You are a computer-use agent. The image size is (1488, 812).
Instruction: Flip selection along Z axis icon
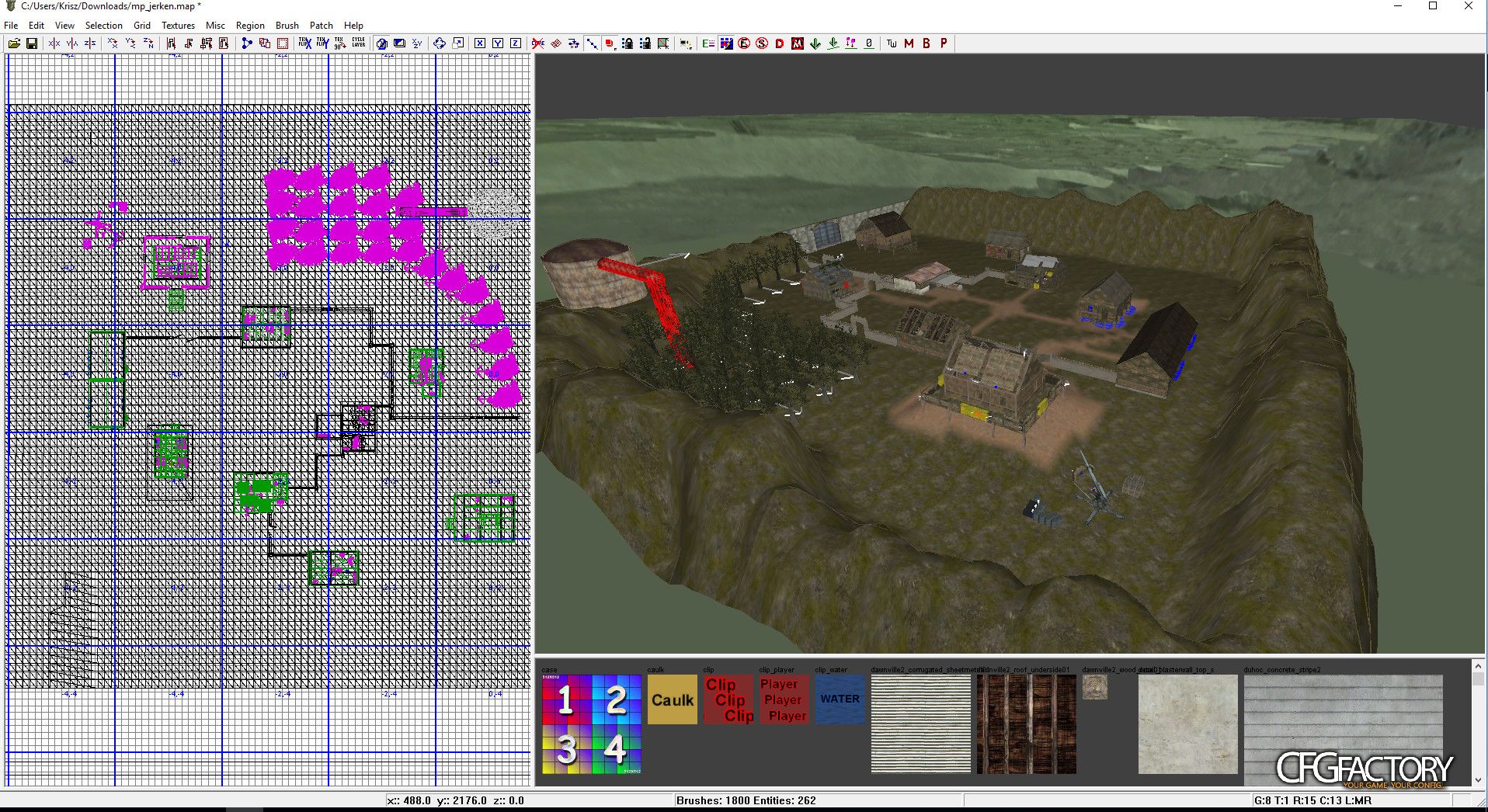click(90, 43)
